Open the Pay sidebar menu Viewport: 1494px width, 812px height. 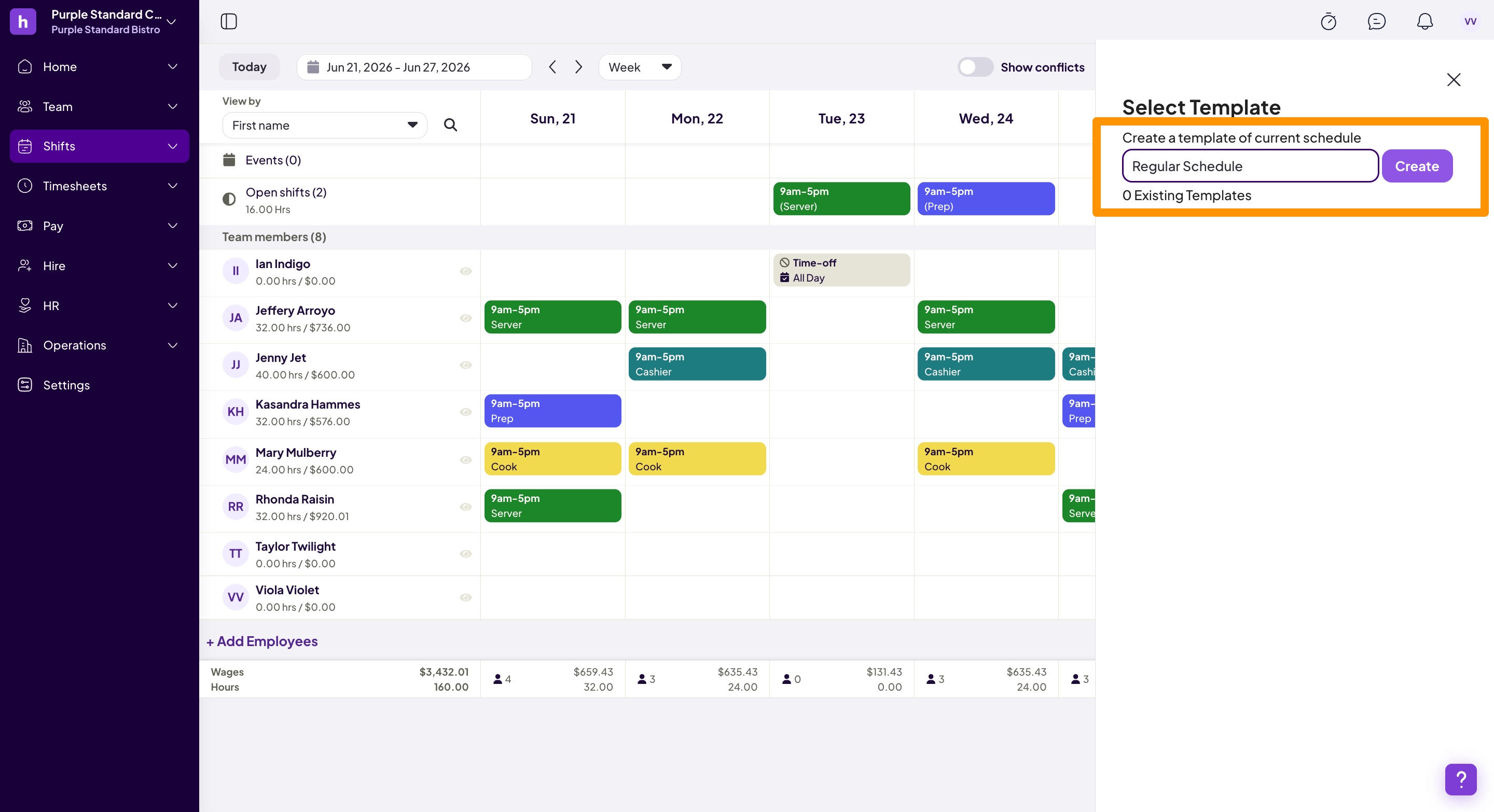point(99,226)
